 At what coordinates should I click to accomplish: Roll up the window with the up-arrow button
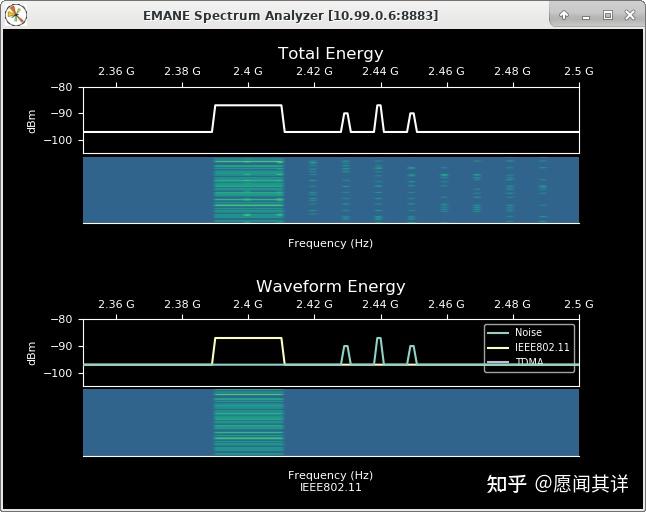(x=564, y=16)
